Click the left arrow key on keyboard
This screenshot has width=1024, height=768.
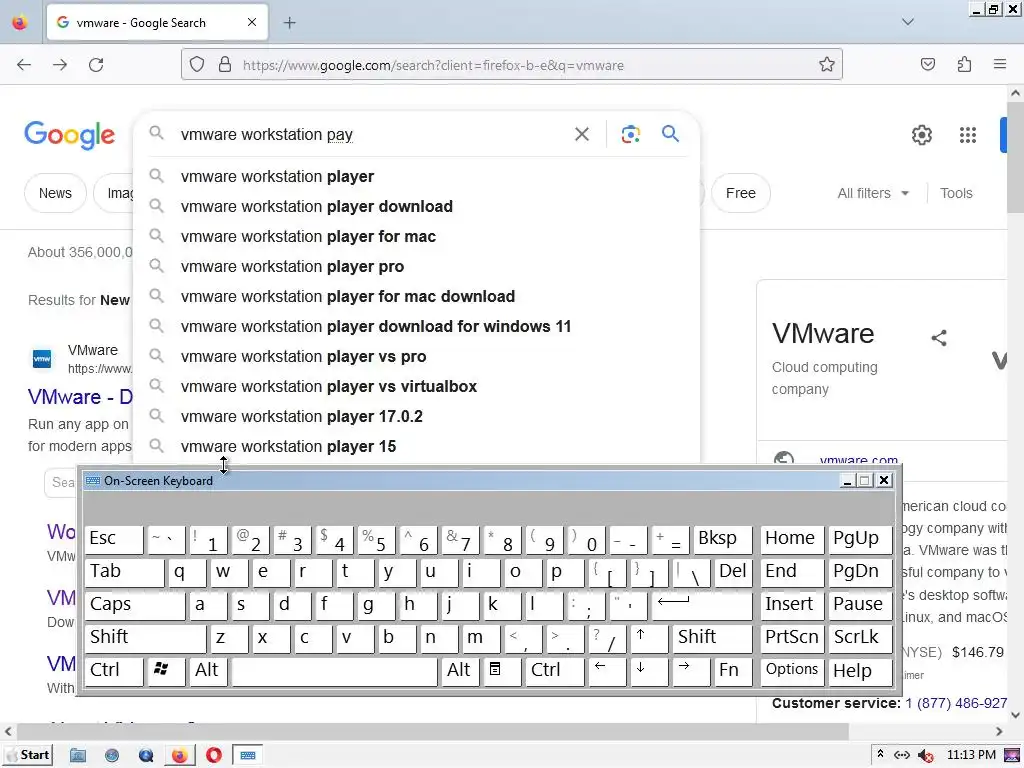coord(607,671)
